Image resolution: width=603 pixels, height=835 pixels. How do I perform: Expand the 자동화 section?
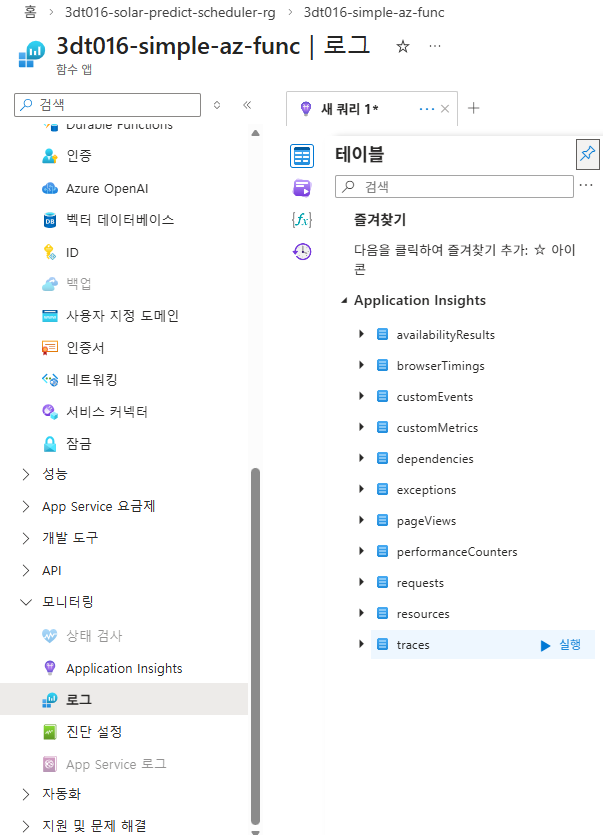coord(26,794)
